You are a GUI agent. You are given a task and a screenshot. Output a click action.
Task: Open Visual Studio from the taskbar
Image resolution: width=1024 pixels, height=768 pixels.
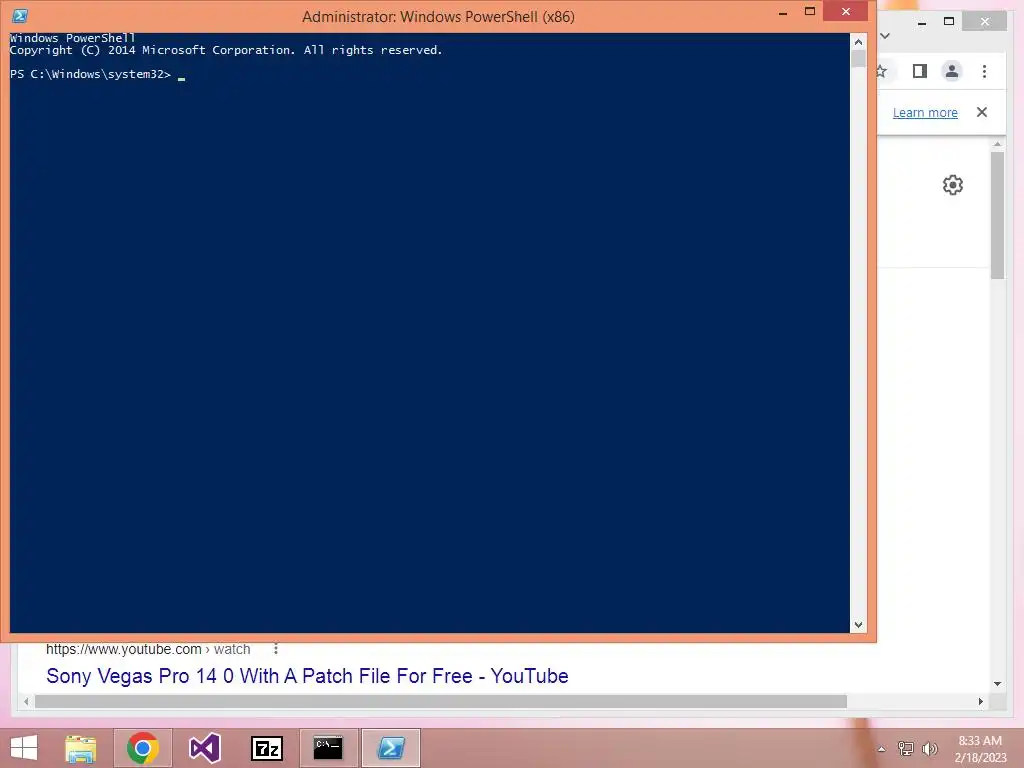click(205, 748)
